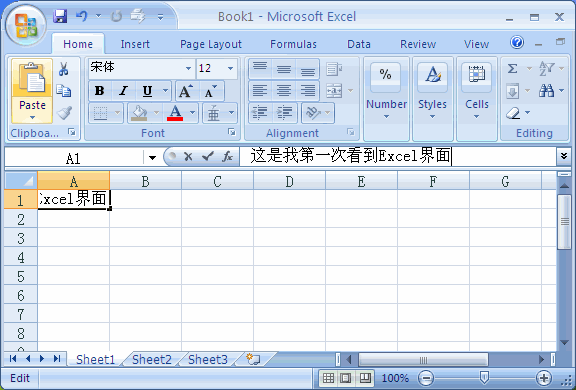Expand underline style options arrow
The height and width of the screenshot is (390, 576).
point(166,91)
